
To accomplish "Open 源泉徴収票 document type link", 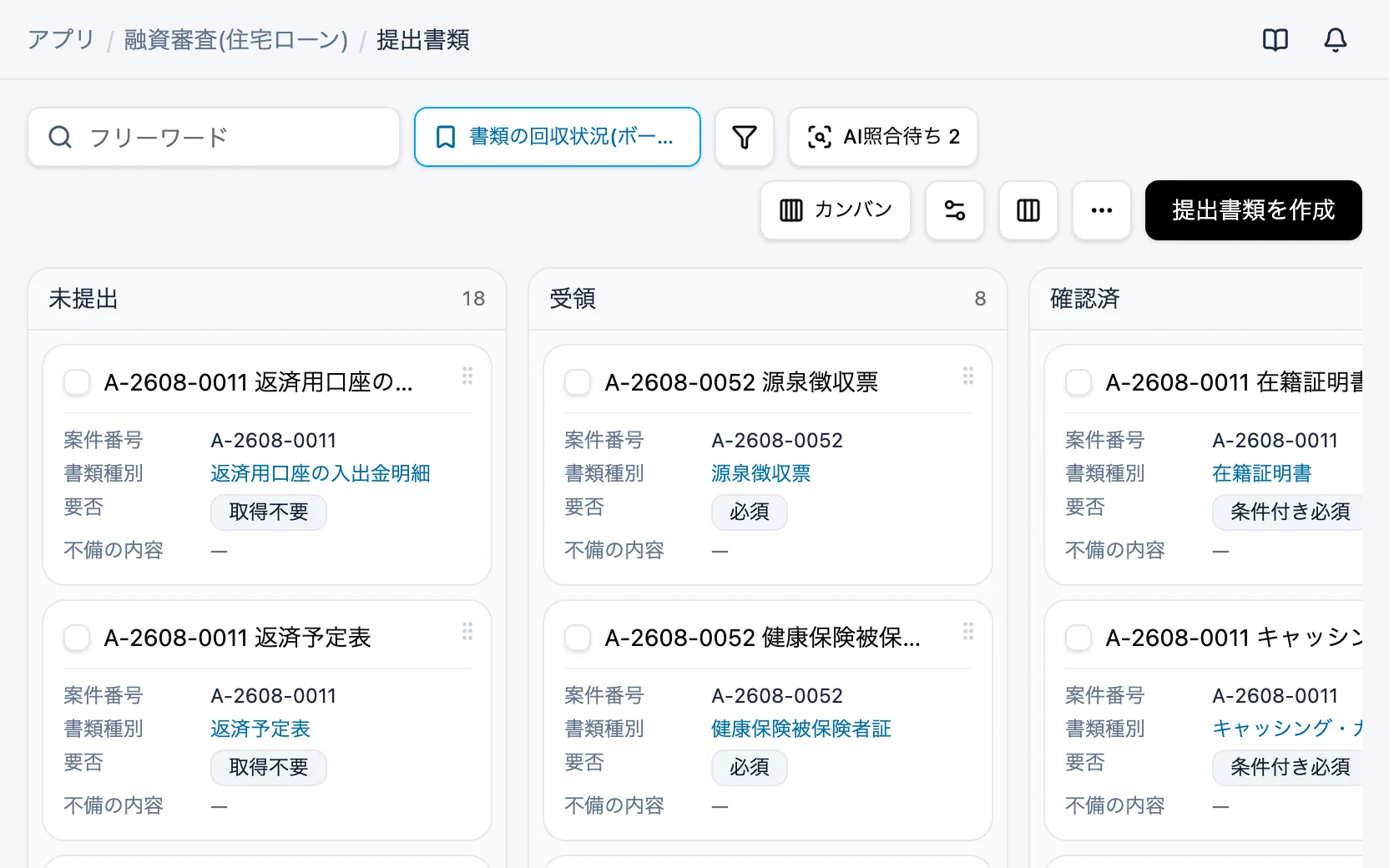I will pos(761,473).
